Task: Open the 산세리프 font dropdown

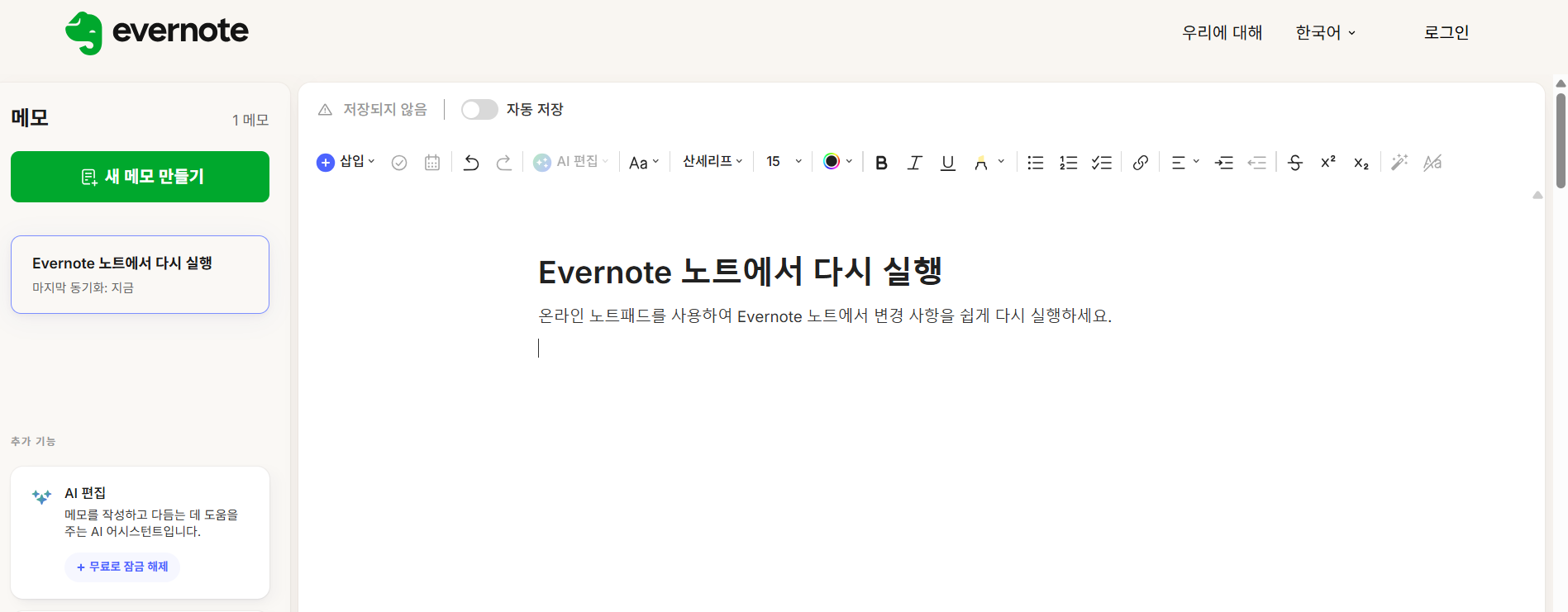Action: [713, 161]
